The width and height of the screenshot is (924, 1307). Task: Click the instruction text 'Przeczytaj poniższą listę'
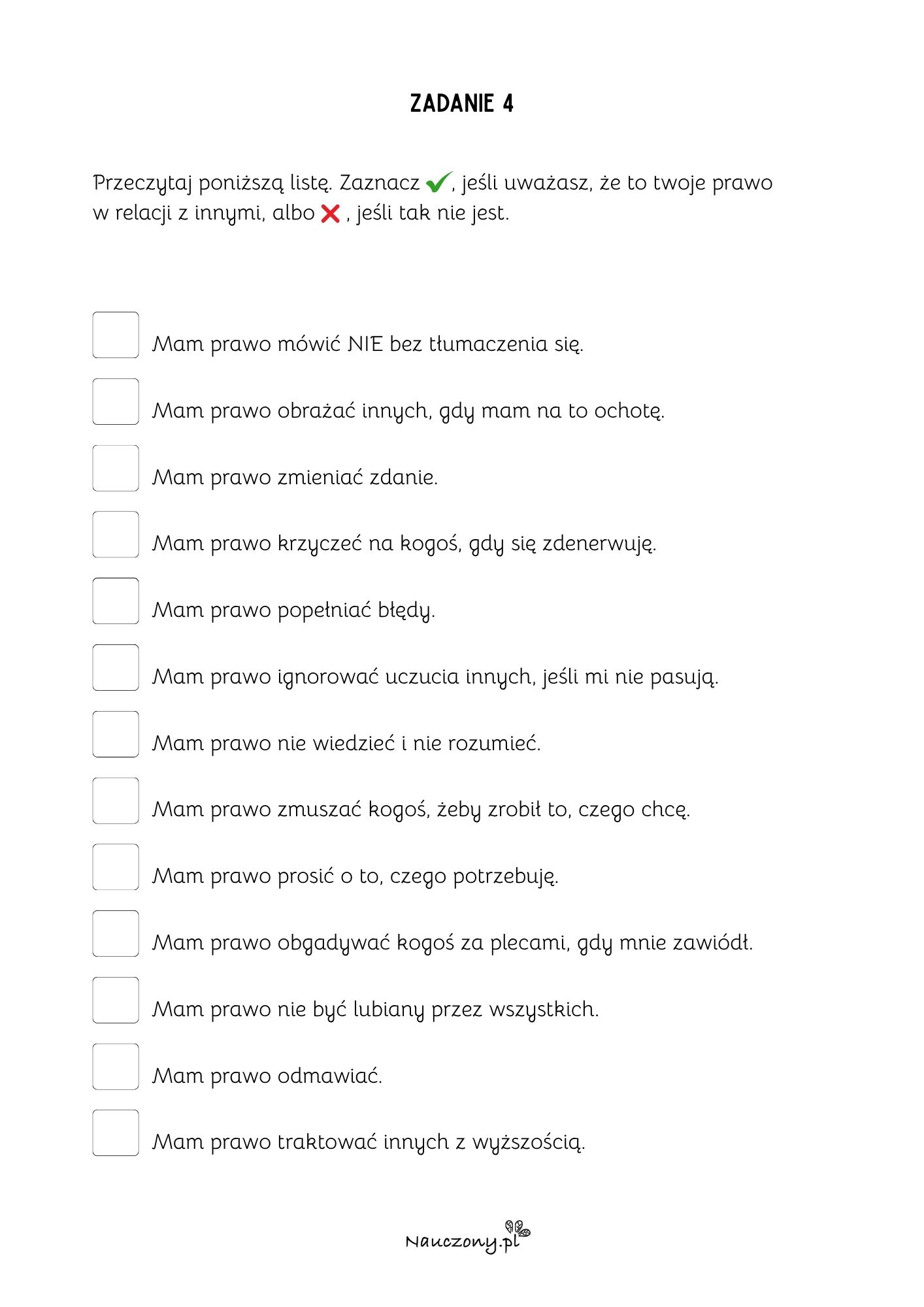(212, 184)
